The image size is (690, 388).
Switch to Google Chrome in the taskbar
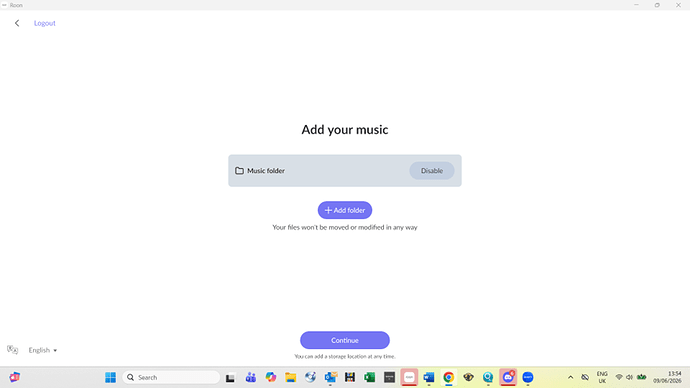[448, 377]
